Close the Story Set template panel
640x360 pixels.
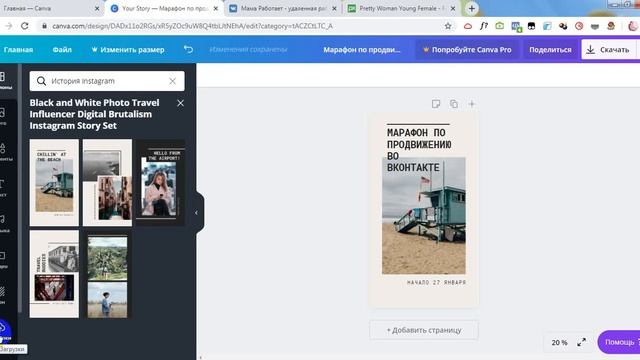click(180, 103)
